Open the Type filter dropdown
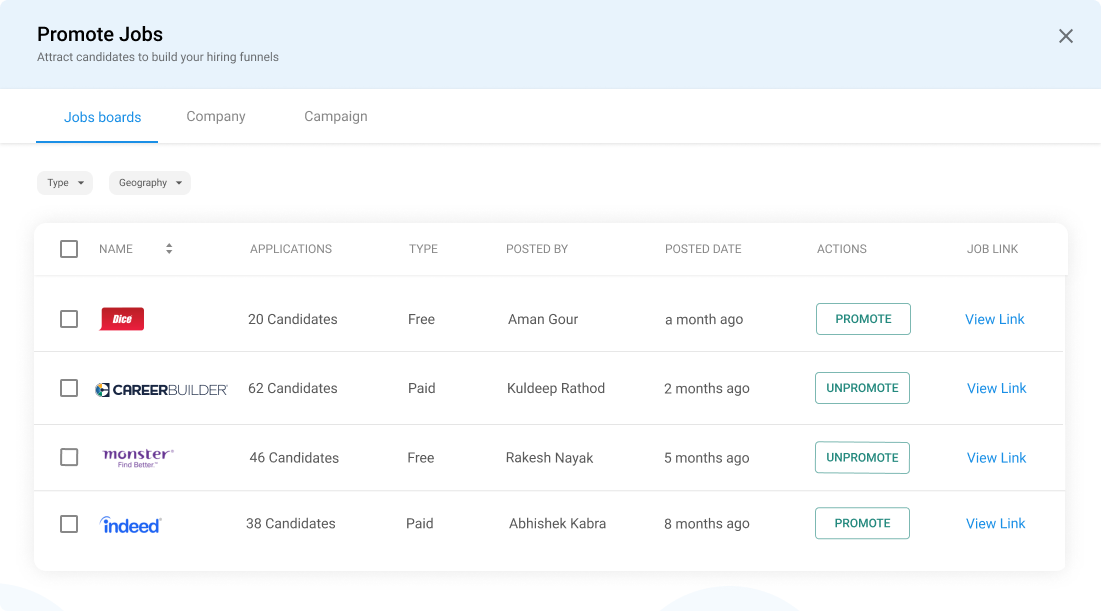The width and height of the screenshot is (1102, 611). tap(65, 183)
